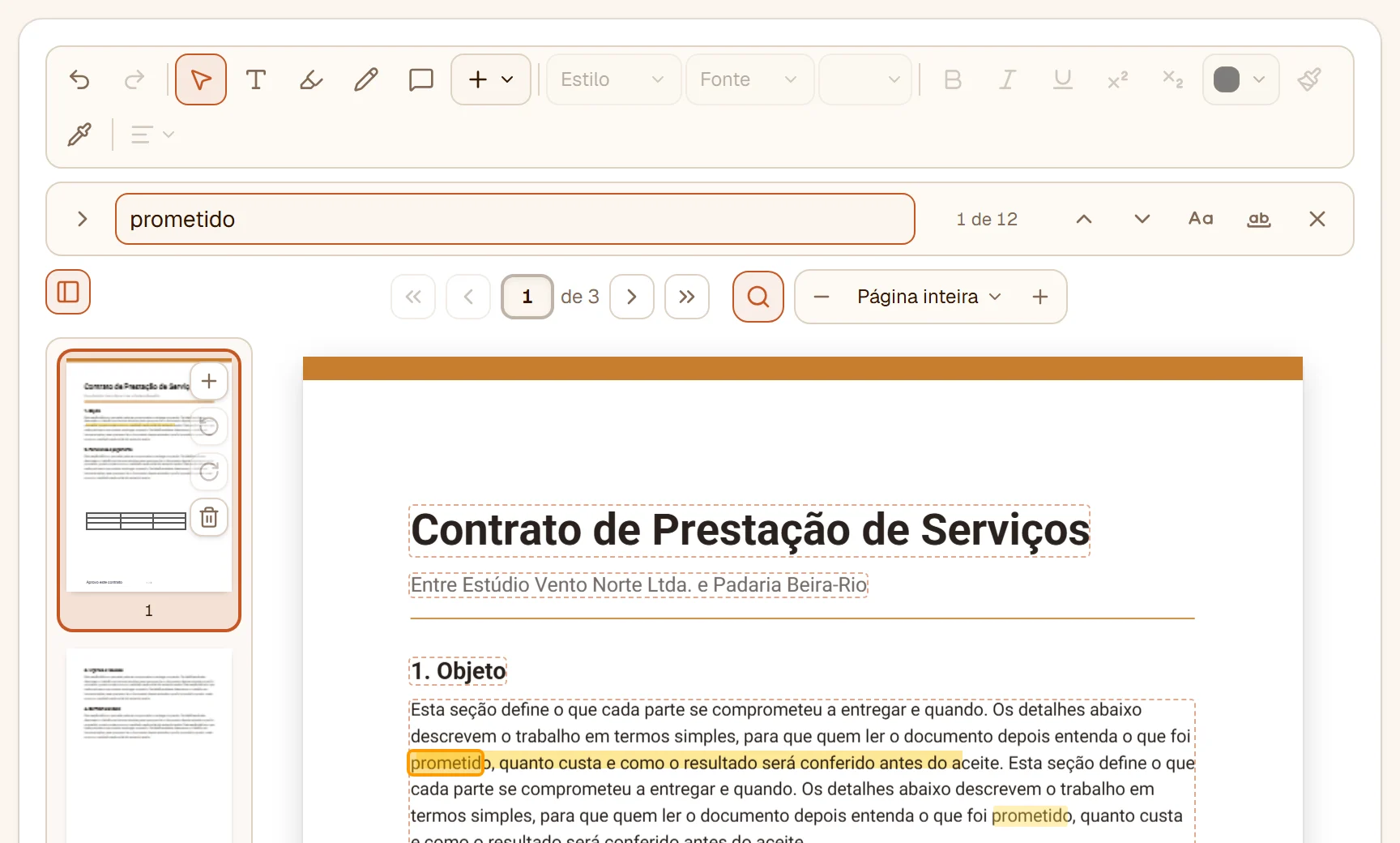Redo the last undone action
This screenshot has width=1400, height=843.
[134, 79]
